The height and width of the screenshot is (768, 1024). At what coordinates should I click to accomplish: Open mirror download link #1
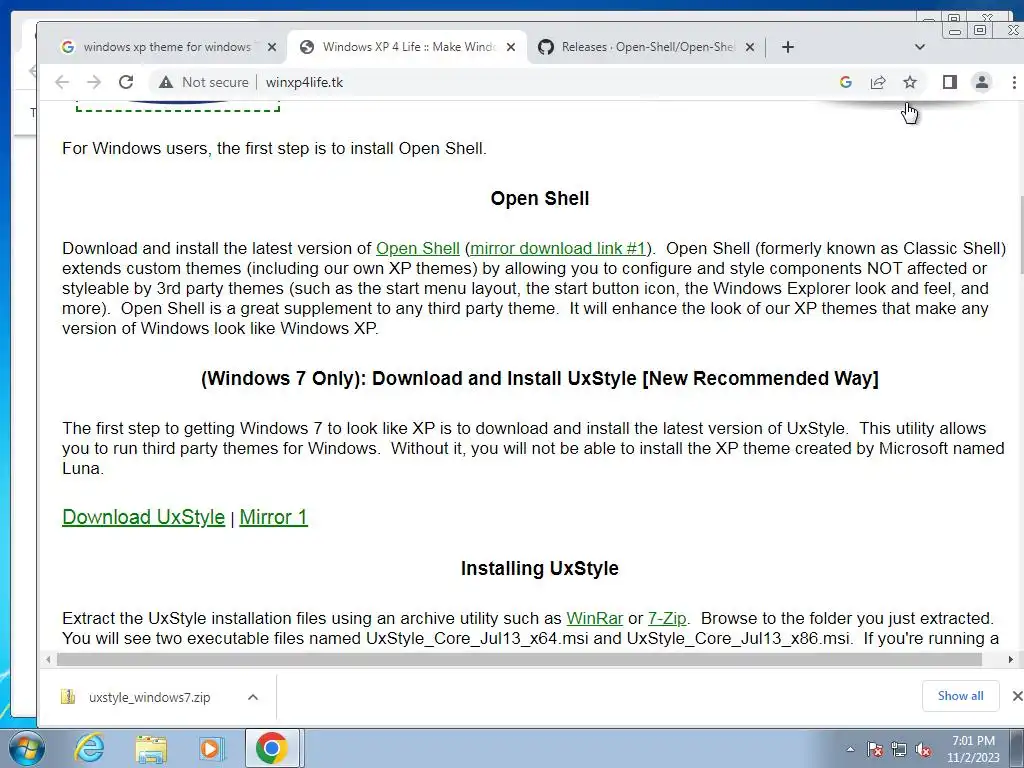(558, 249)
